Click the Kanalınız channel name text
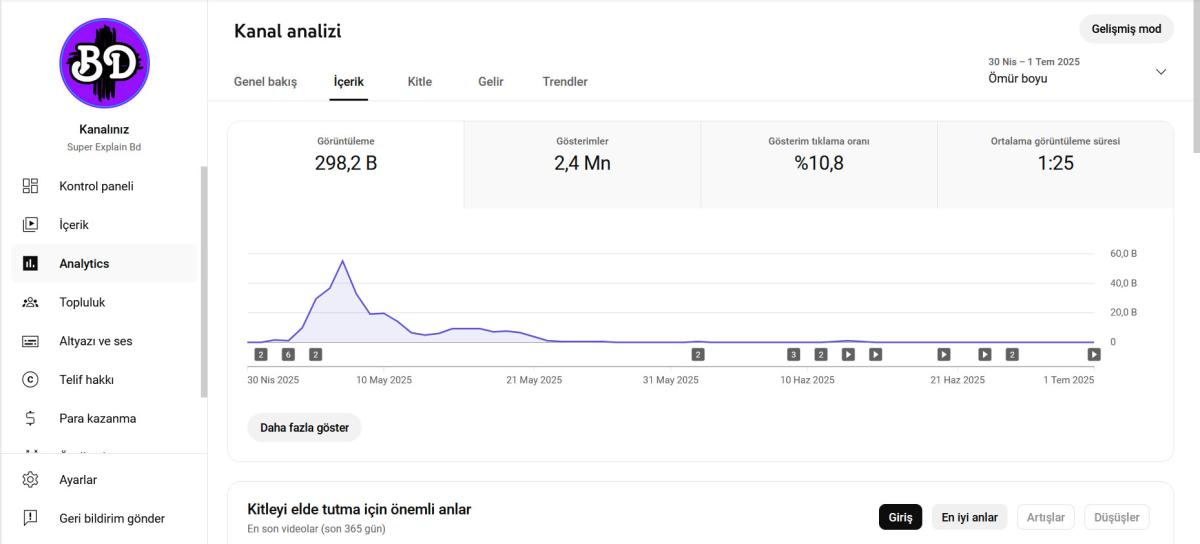Screen dimensions: 1200x544 tap(104, 129)
